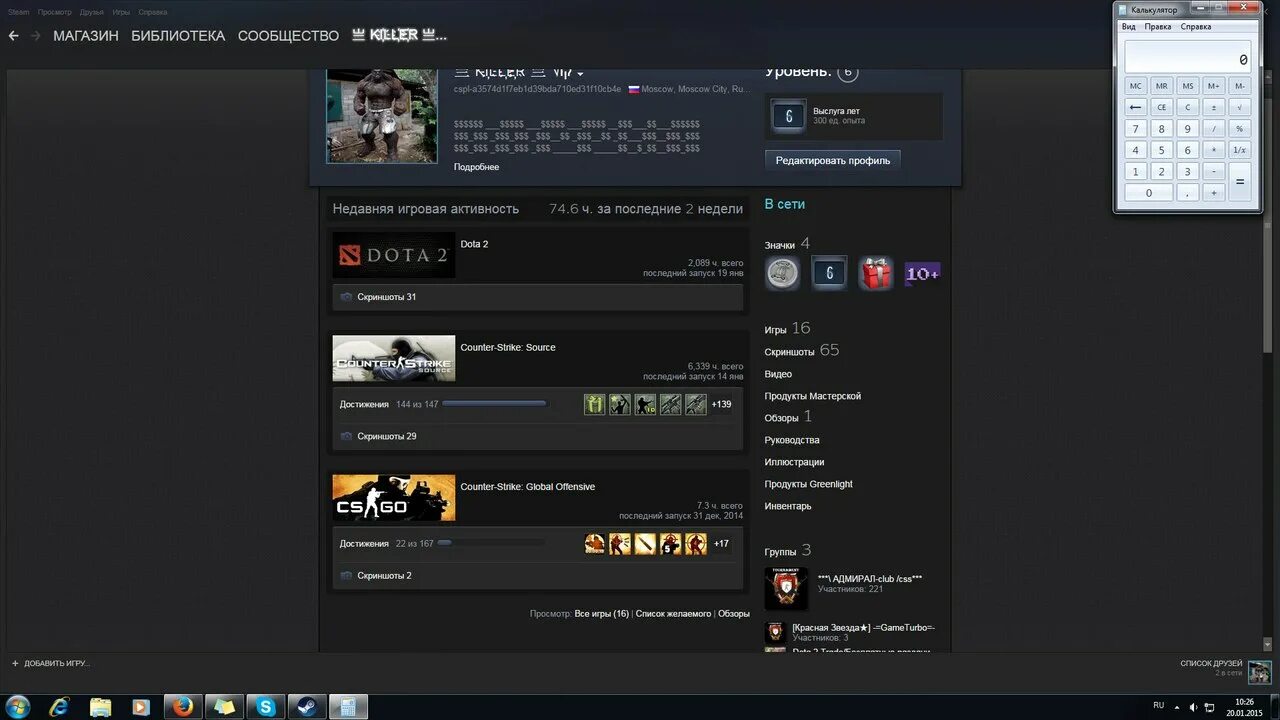Open the Инвентарь link

788,506
